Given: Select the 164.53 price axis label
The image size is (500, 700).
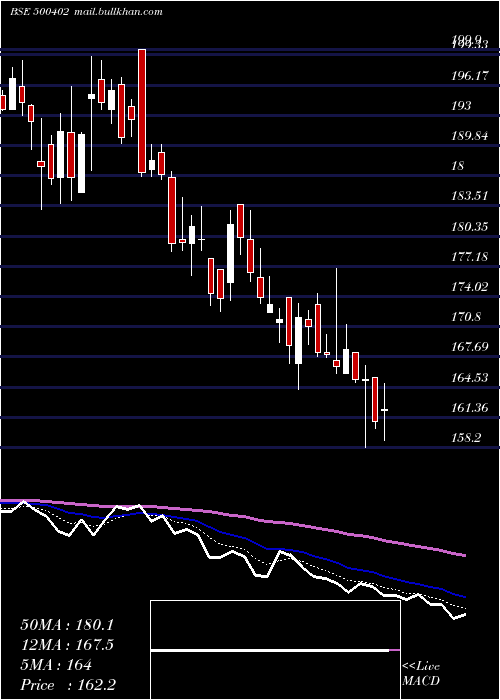Looking at the screenshot, I should pyautogui.click(x=470, y=378).
